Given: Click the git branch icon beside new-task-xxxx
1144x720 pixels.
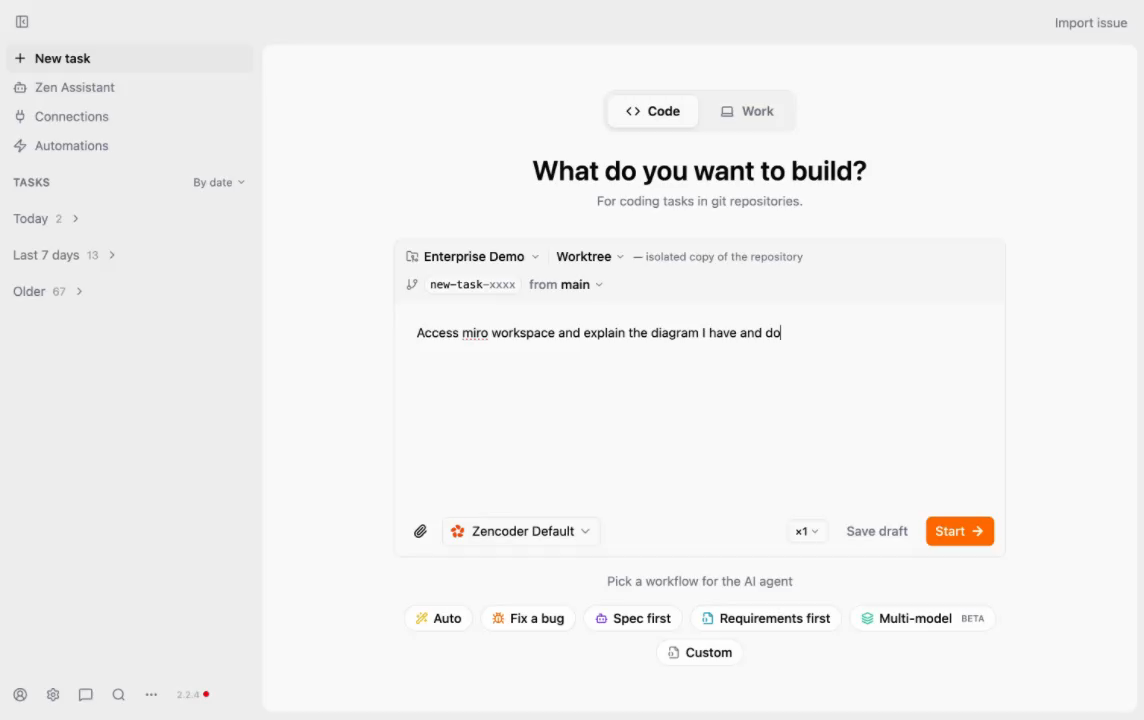Looking at the screenshot, I should click(x=412, y=284).
